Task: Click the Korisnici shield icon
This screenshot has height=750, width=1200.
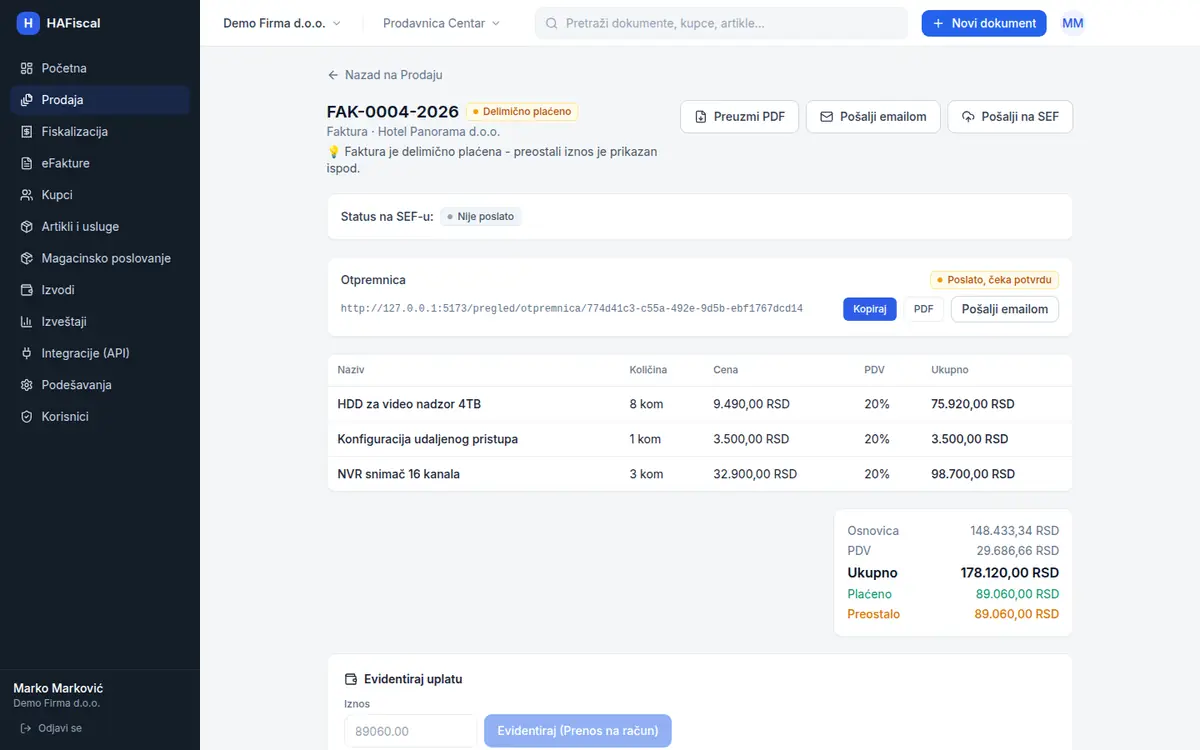Action: [x=27, y=417]
